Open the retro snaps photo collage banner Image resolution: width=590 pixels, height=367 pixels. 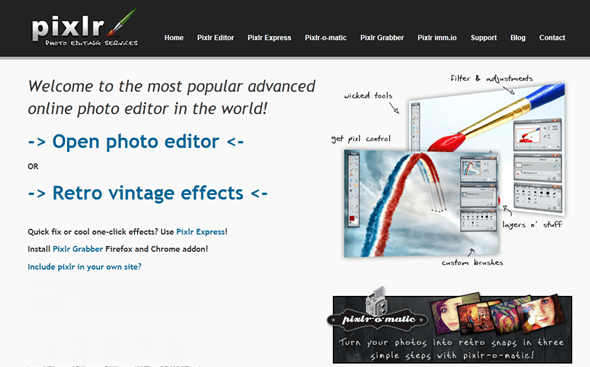(453, 330)
